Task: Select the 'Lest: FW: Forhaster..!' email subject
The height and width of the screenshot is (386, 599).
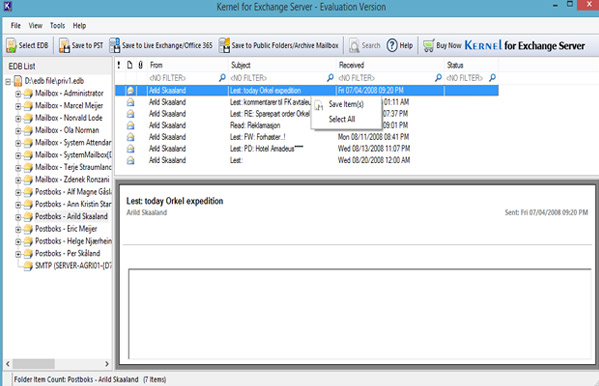Action: pos(257,137)
